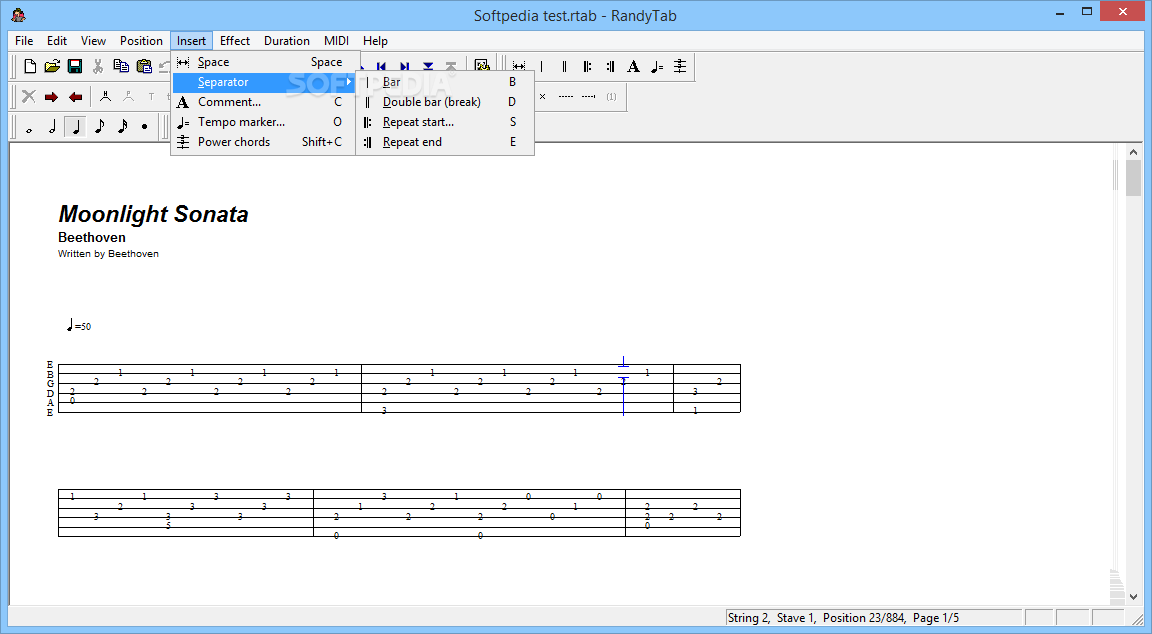The image size is (1152, 634).
Task: Click the grey X delete icon
Action: [29, 96]
